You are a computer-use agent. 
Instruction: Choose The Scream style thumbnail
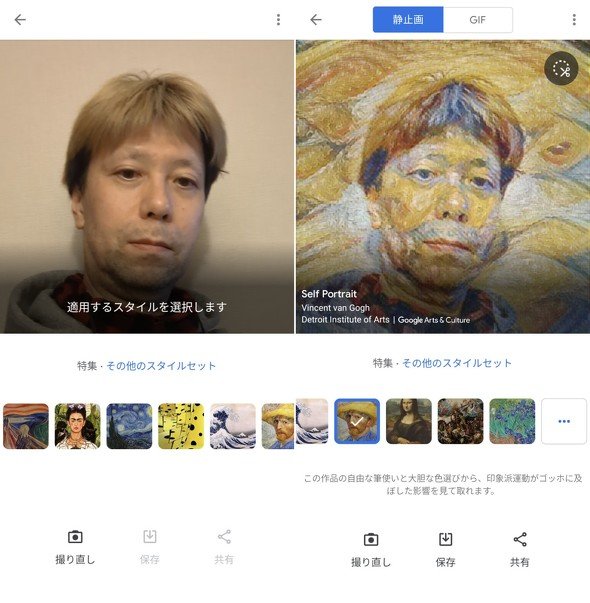[x=26, y=426]
